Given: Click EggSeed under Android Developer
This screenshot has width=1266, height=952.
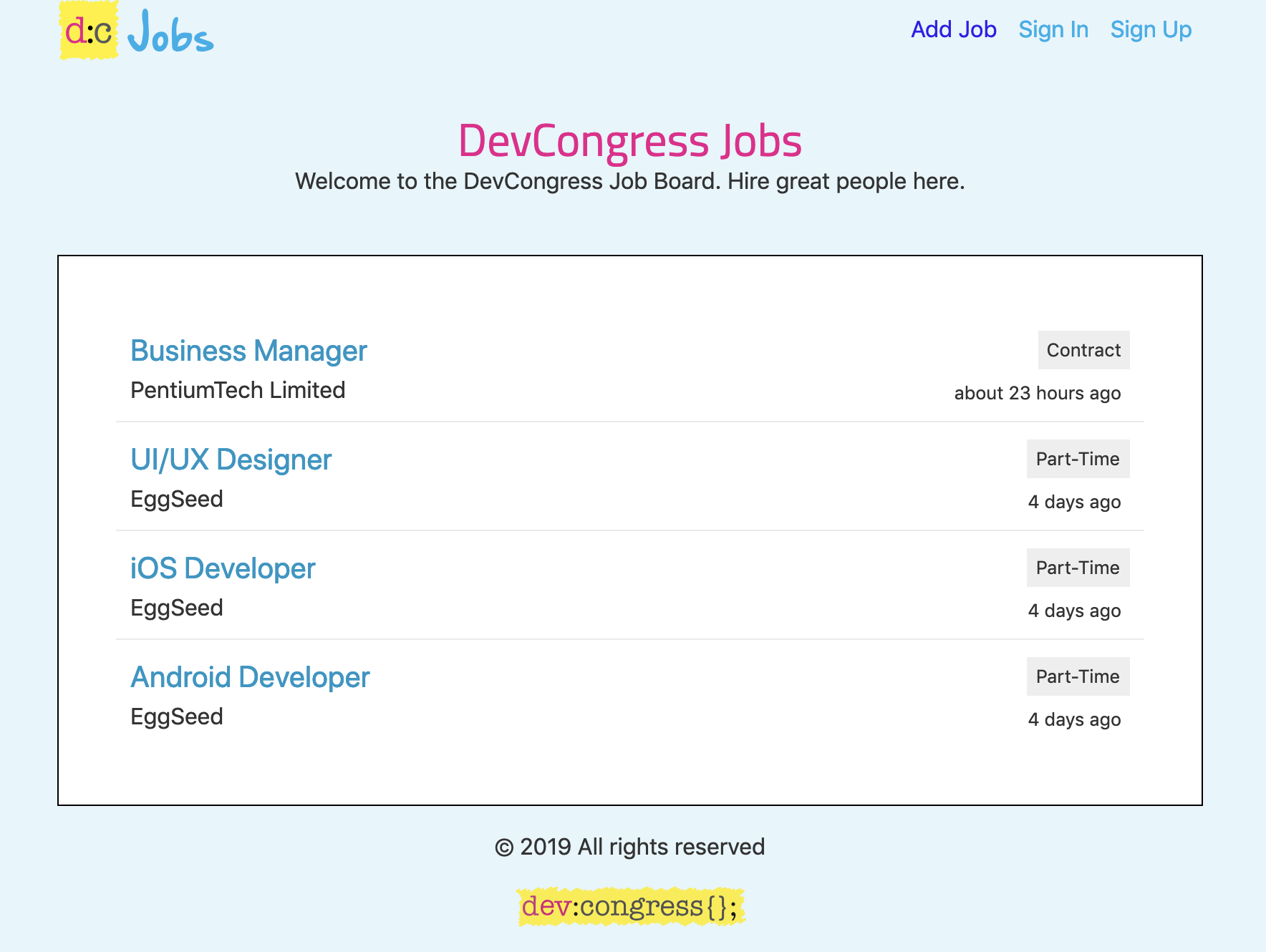Looking at the screenshot, I should [177, 717].
